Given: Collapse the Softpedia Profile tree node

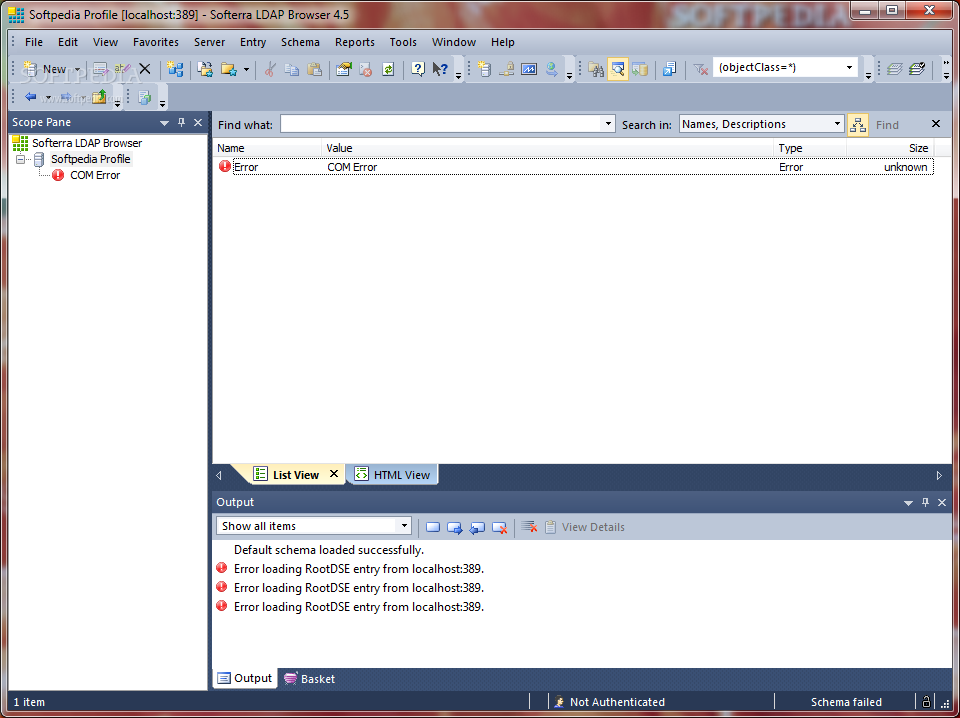Looking at the screenshot, I should pyautogui.click(x=20, y=159).
